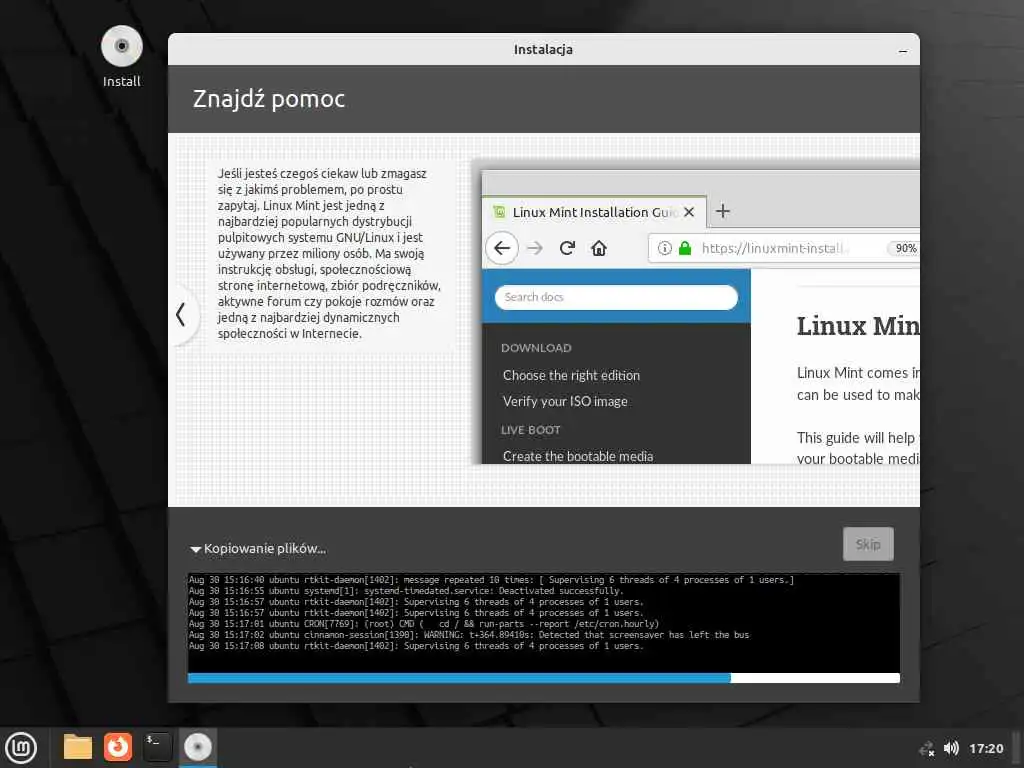Click the browser back arrow
This screenshot has height=768, width=1024.
tap(502, 248)
